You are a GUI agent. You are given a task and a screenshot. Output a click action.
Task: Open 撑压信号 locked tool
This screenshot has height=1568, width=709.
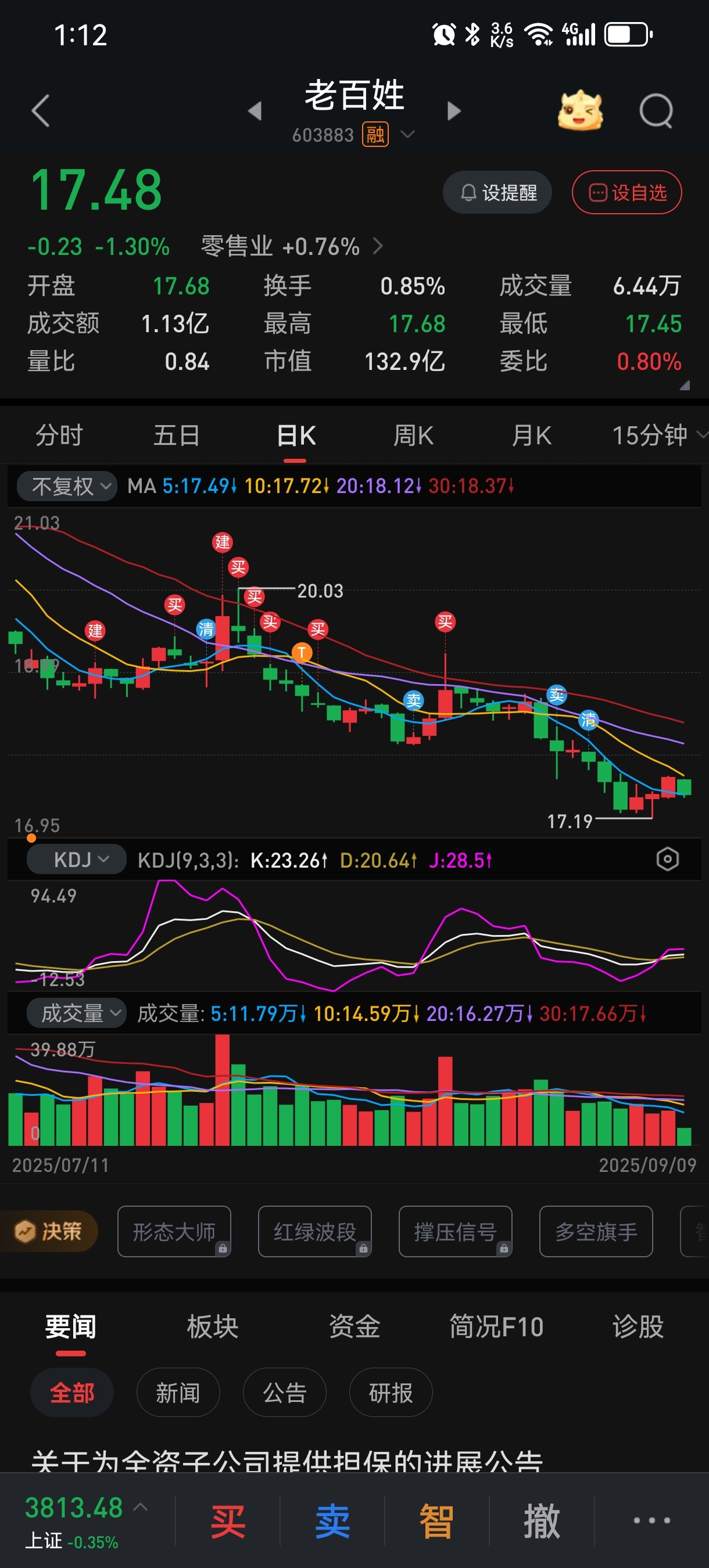(x=456, y=1231)
